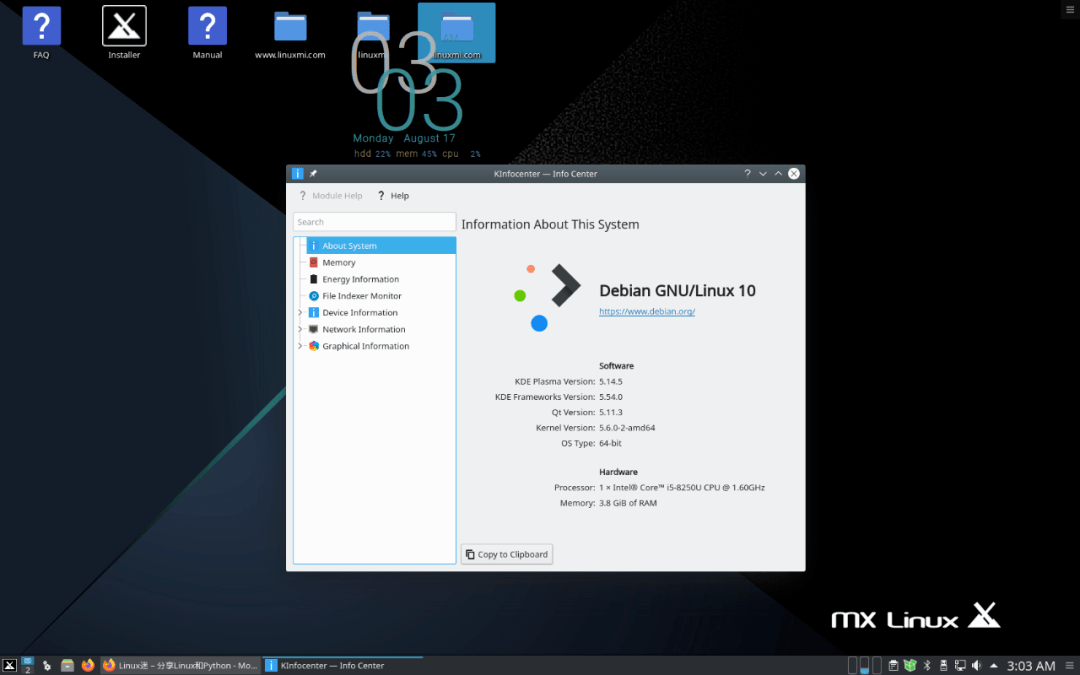1080x675 pixels.
Task: Expand the Device Information branch arrow
Action: point(300,313)
